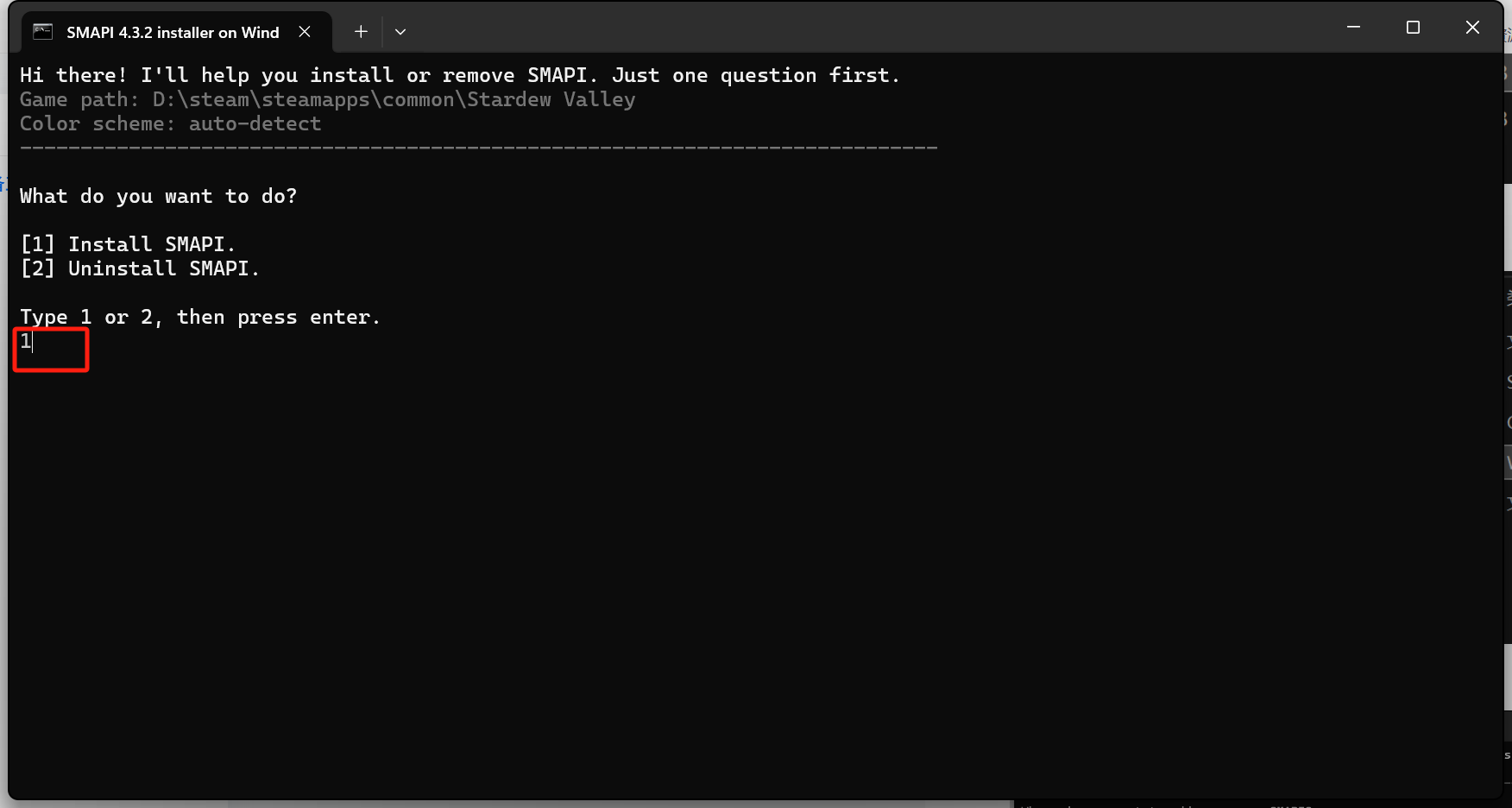Click the typed "1" on the input line
Viewport: 1512px width, 808px height.
point(26,342)
